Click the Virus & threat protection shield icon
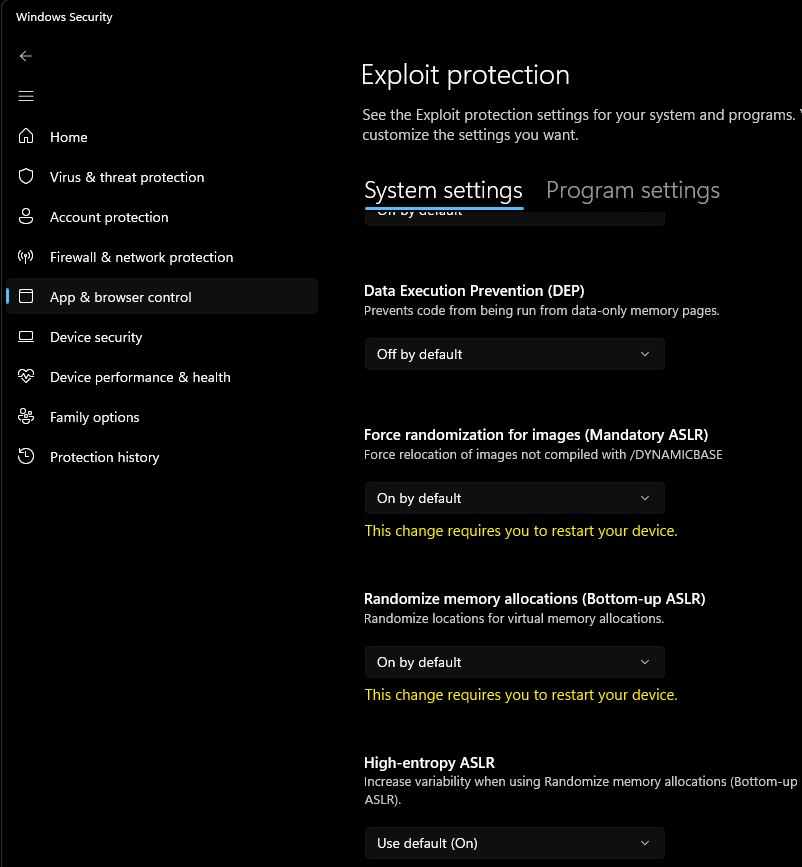Screen dimensions: 802x867 pyautogui.click(x=27, y=177)
